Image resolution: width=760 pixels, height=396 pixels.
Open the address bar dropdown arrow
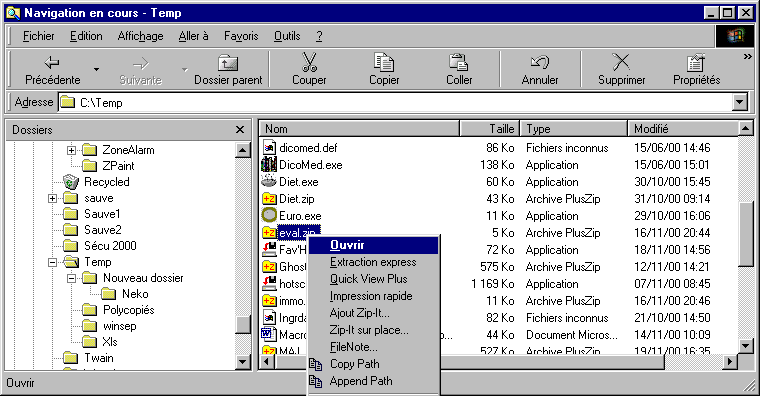coord(739,102)
